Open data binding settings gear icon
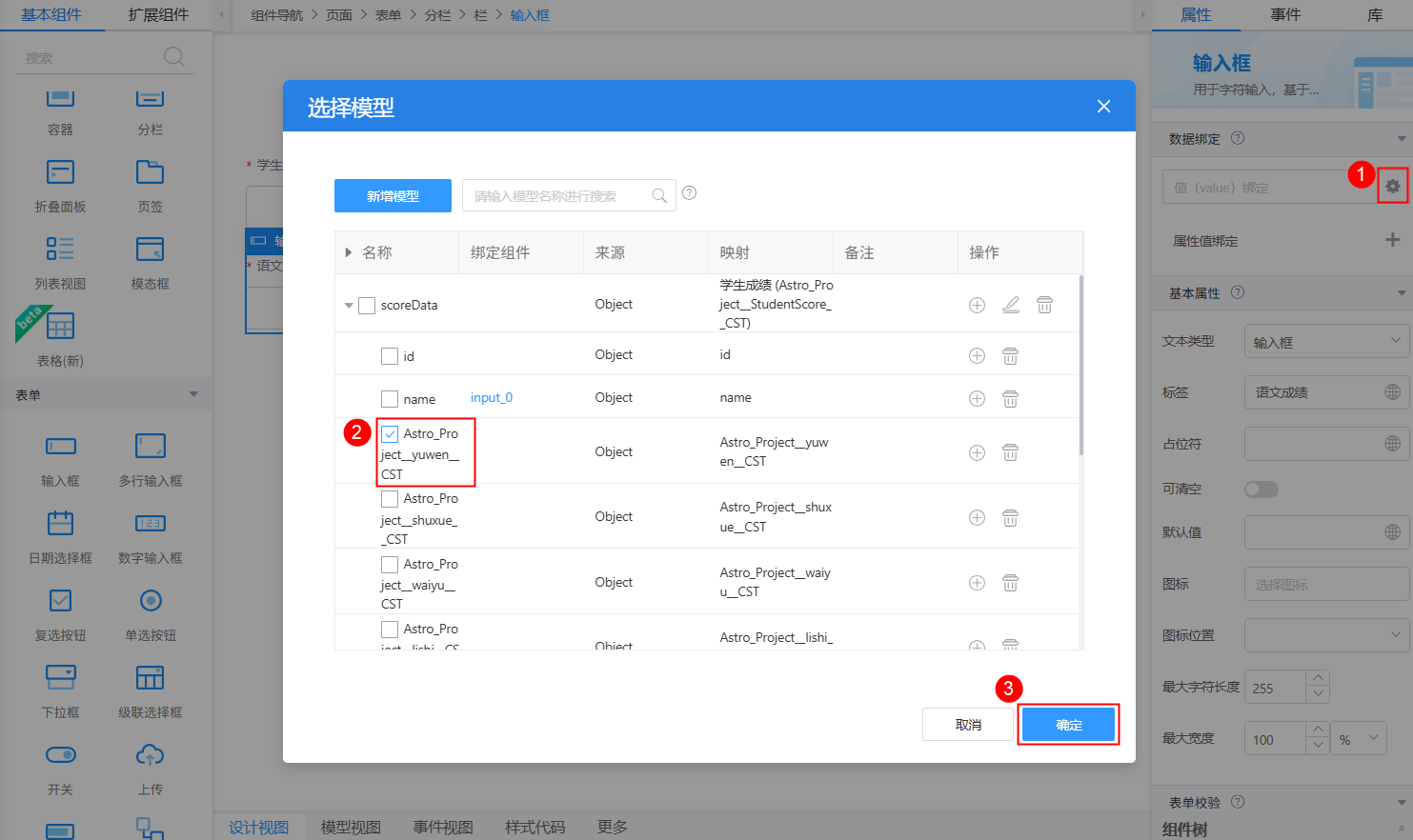Viewport: 1413px width, 840px height. click(x=1392, y=187)
